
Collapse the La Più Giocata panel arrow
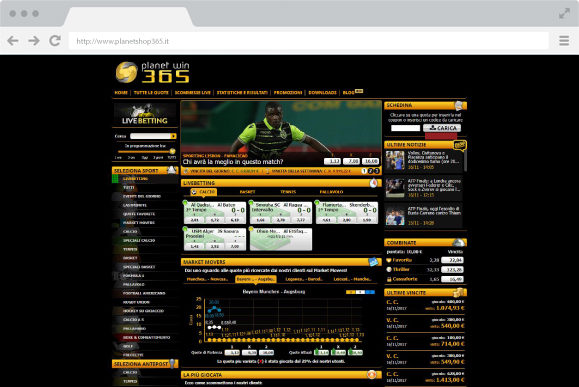[372, 374]
